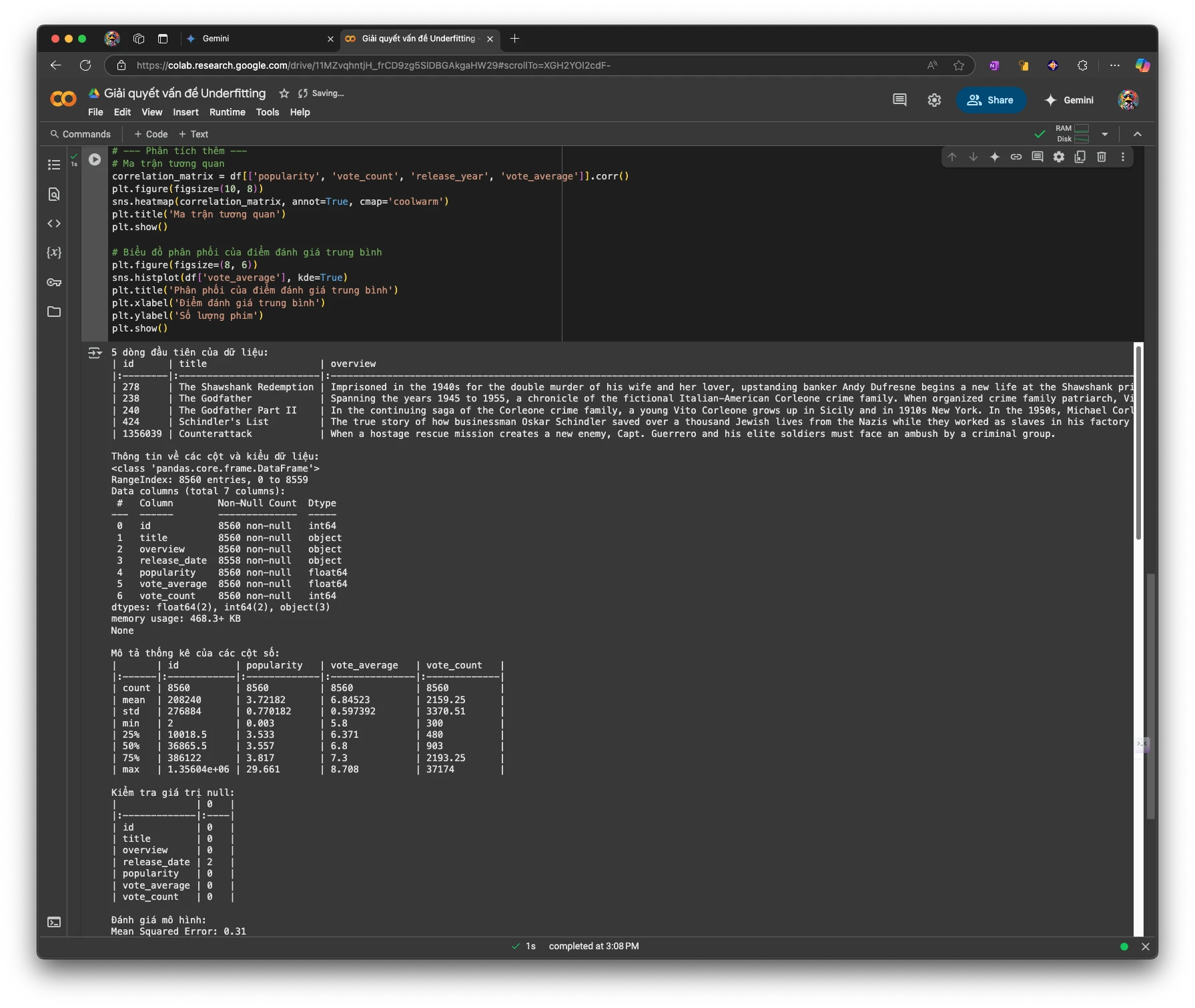Click the plt.show() line at end of cell
The height and width of the screenshot is (1008, 1195).
click(139, 328)
